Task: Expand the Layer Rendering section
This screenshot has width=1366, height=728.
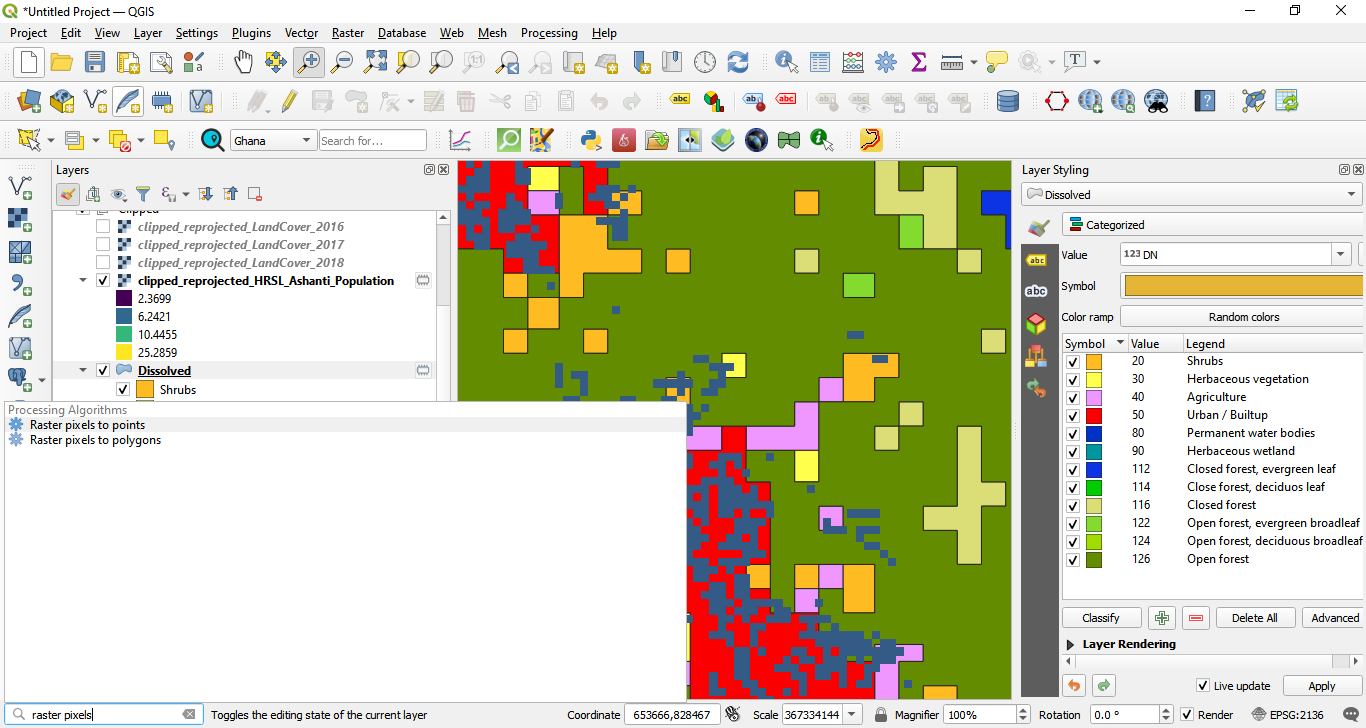Action: click(1071, 645)
